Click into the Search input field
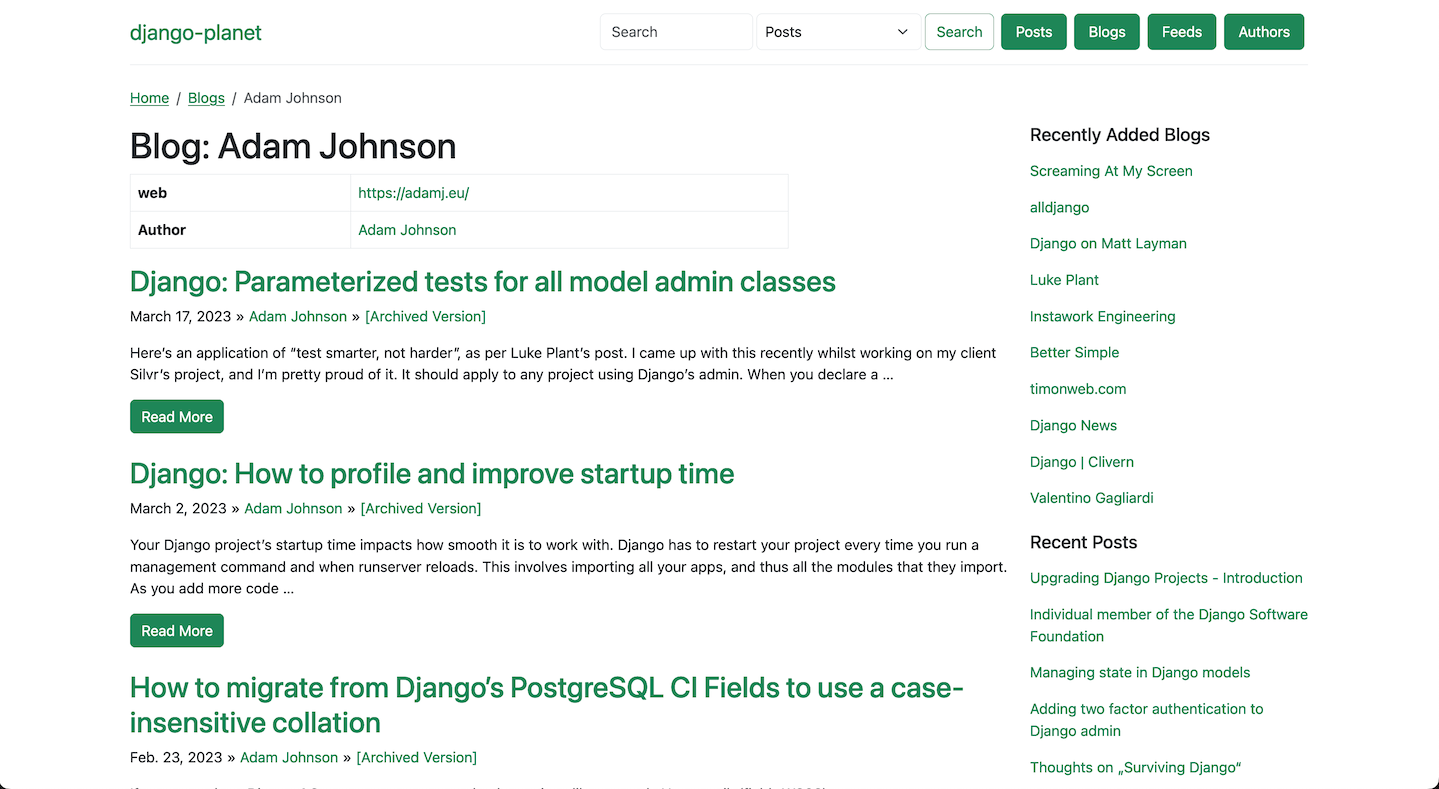 (x=676, y=32)
